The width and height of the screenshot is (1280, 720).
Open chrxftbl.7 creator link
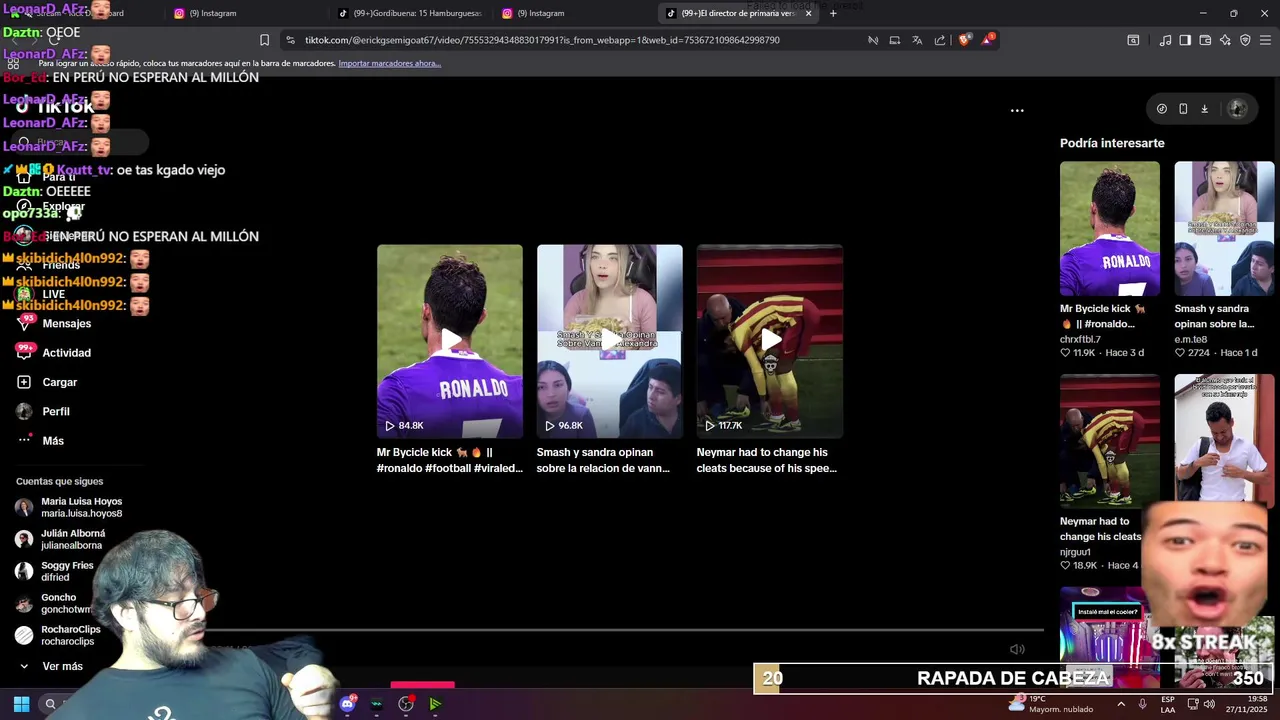(1080, 339)
